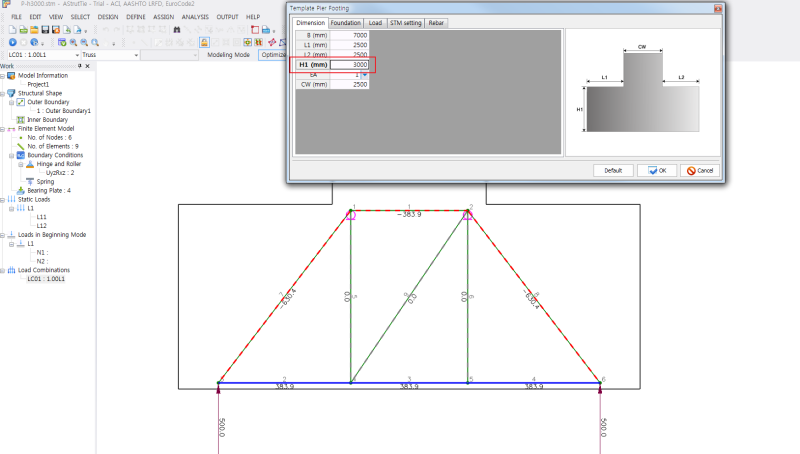Screen dimensions: 800x454
Task: Click the Spring icon in tree
Action: (x=30, y=182)
